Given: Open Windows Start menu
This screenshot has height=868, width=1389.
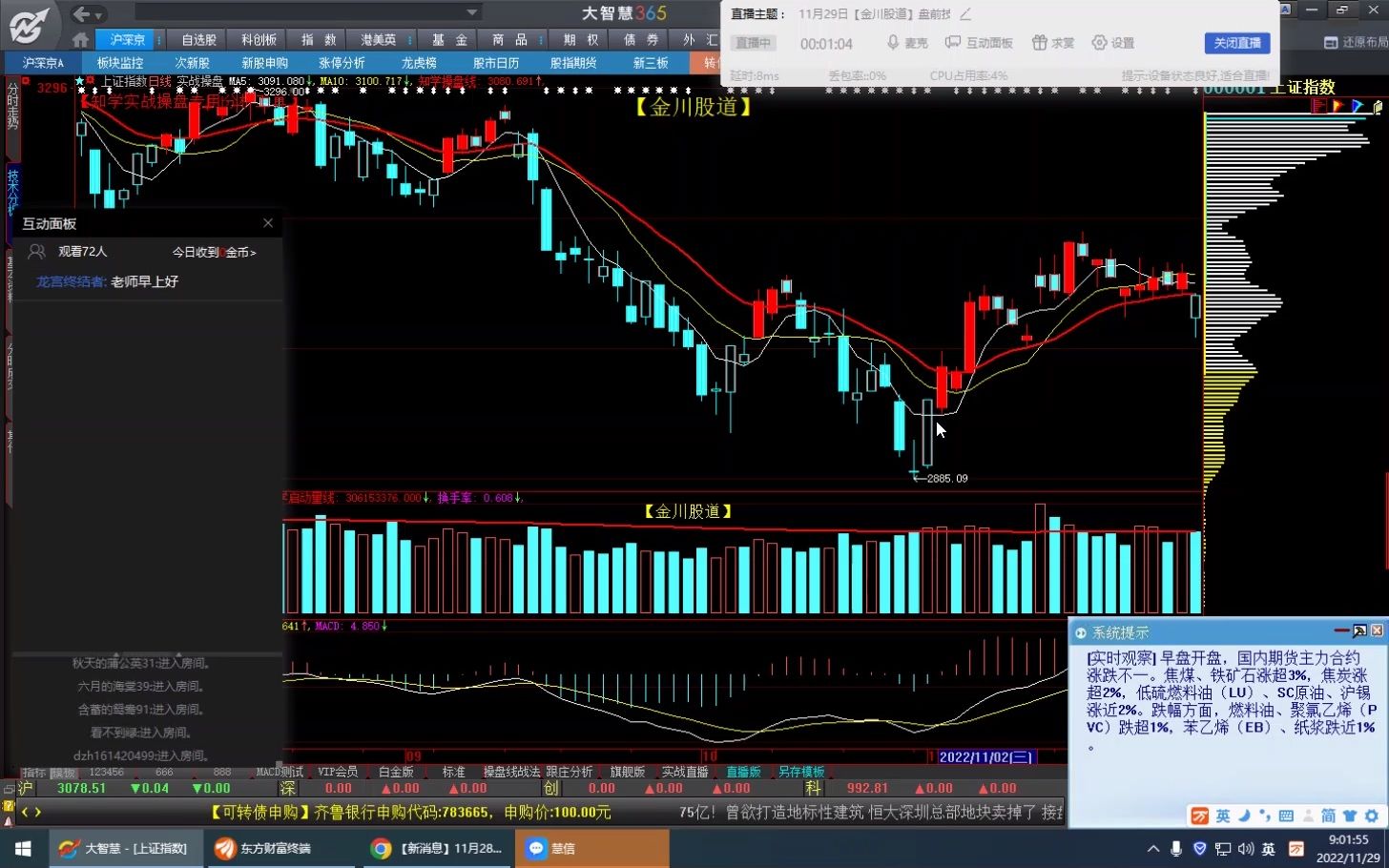Looking at the screenshot, I should (x=23, y=848).
